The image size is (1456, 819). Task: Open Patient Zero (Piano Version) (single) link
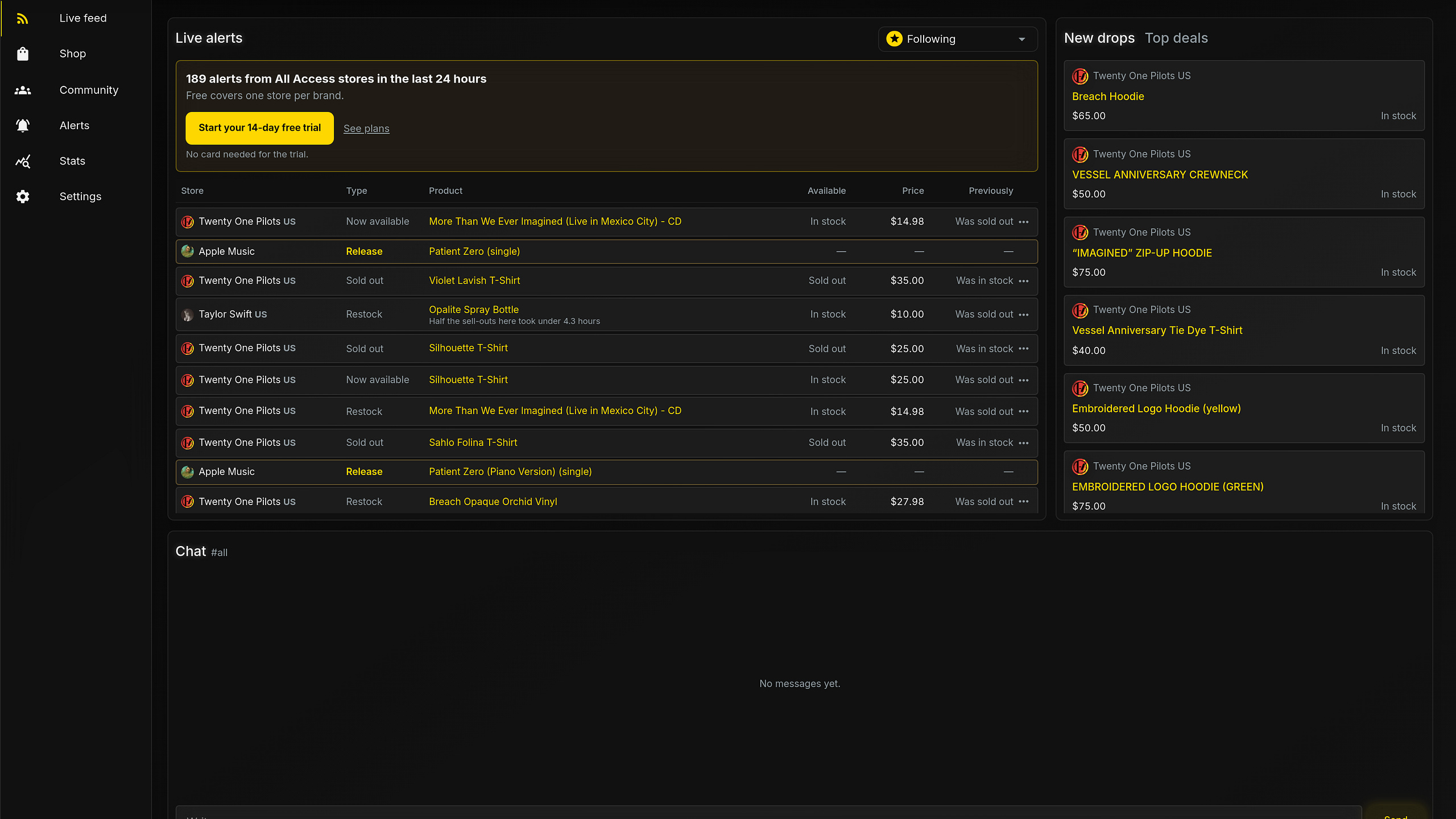coord(510,471)
